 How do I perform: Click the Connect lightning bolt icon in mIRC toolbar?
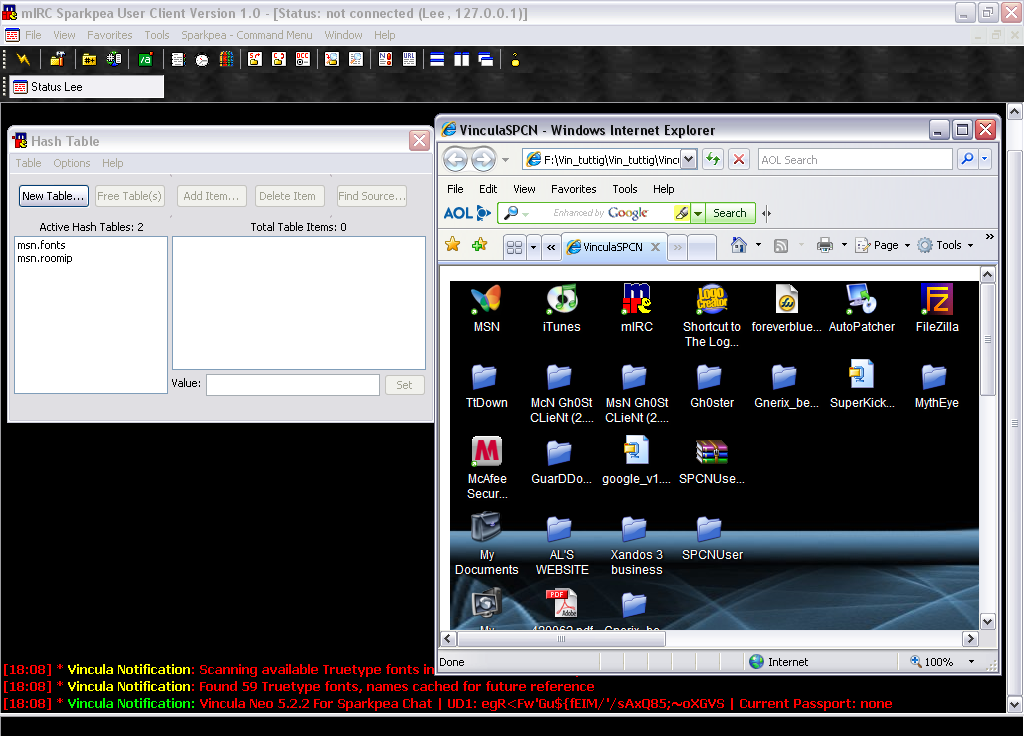point(24,59)
